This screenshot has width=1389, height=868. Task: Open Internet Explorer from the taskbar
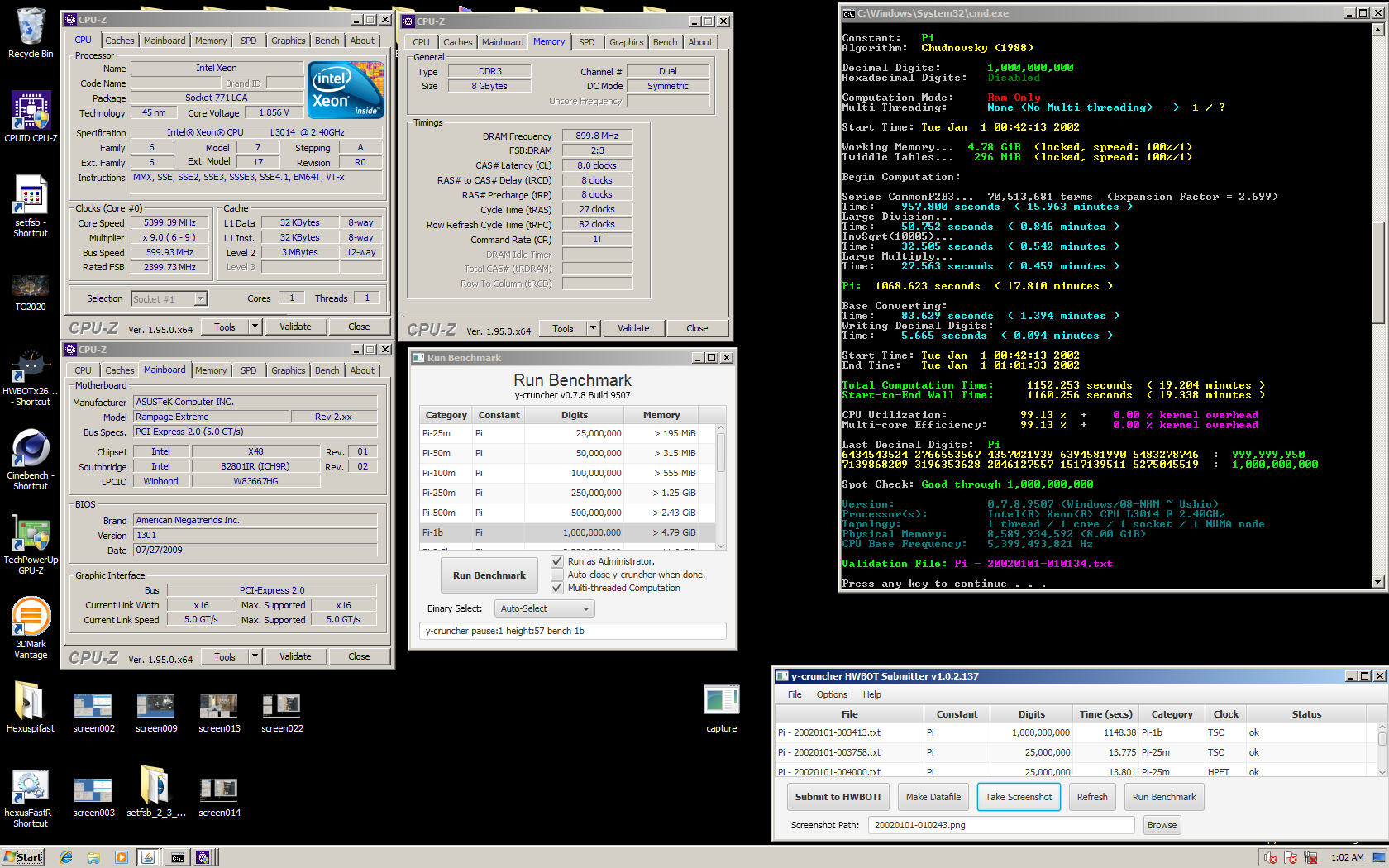click(66, 857)
